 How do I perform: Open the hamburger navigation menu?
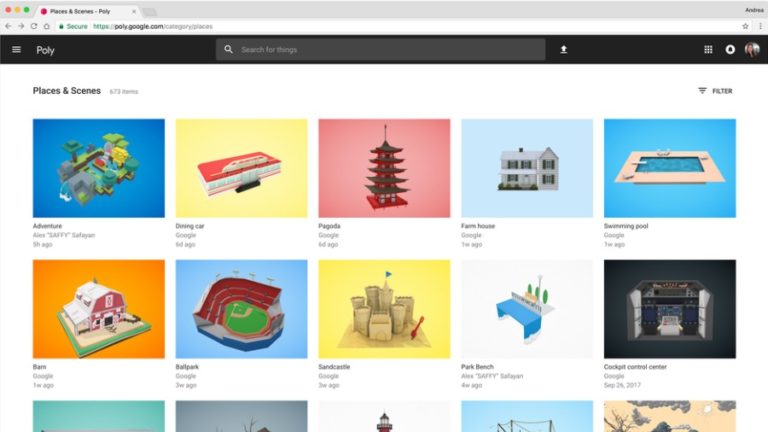click(16, 49)
